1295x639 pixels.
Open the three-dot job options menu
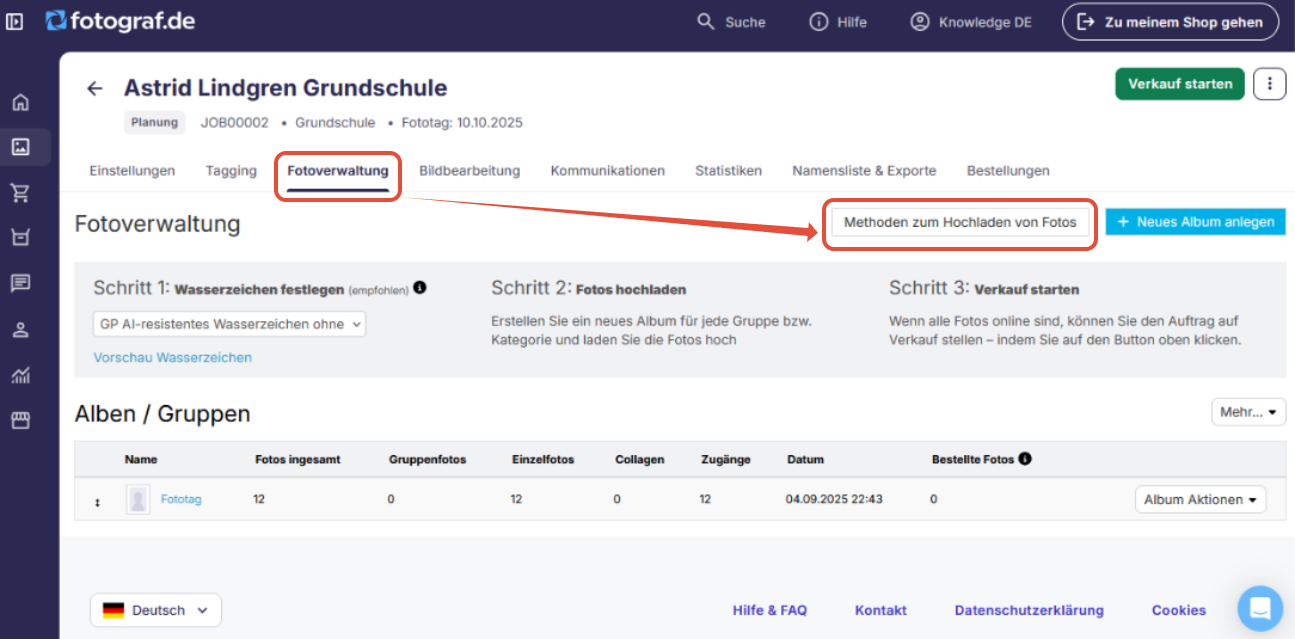click(1270, 84)
